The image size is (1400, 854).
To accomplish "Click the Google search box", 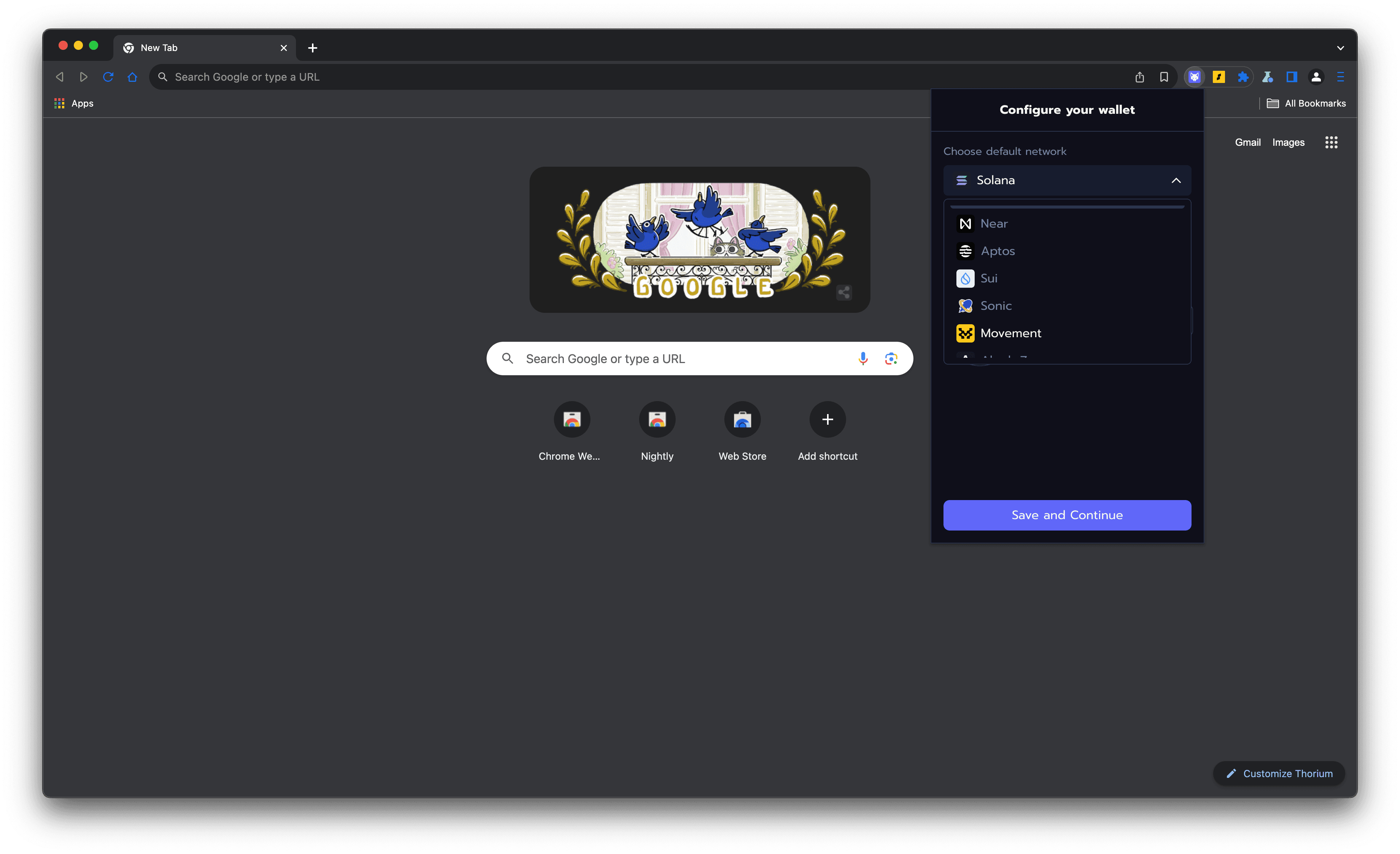I will [x=700, y=358].
